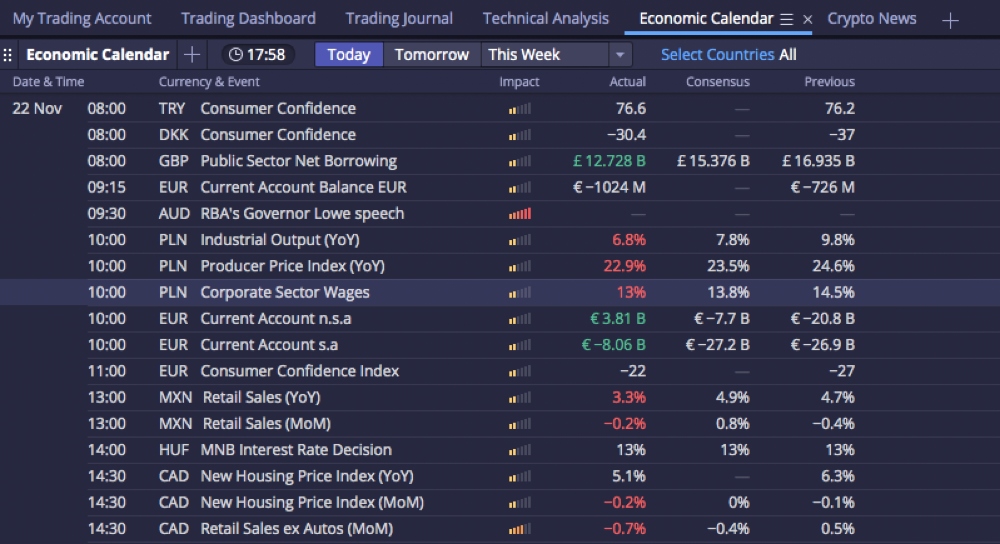
Task: Add a widget with the plus icon beside the Economic Calendar title
Action: click(x=192, y=55)
